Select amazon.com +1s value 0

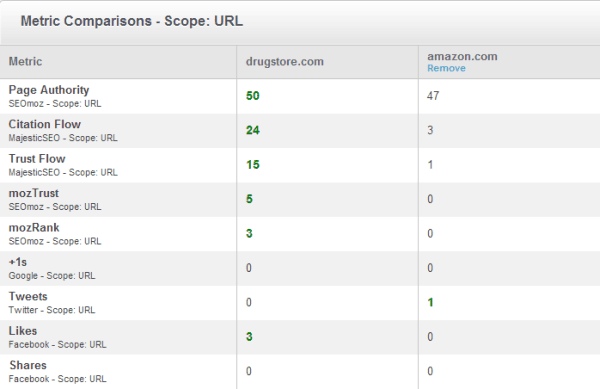[x=430, y=268]
